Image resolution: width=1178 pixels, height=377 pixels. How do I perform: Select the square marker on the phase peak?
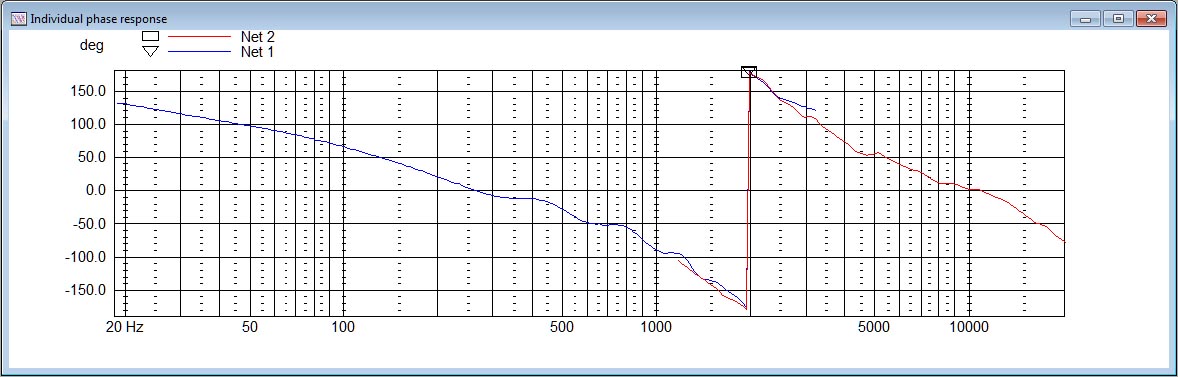(748, 72)
